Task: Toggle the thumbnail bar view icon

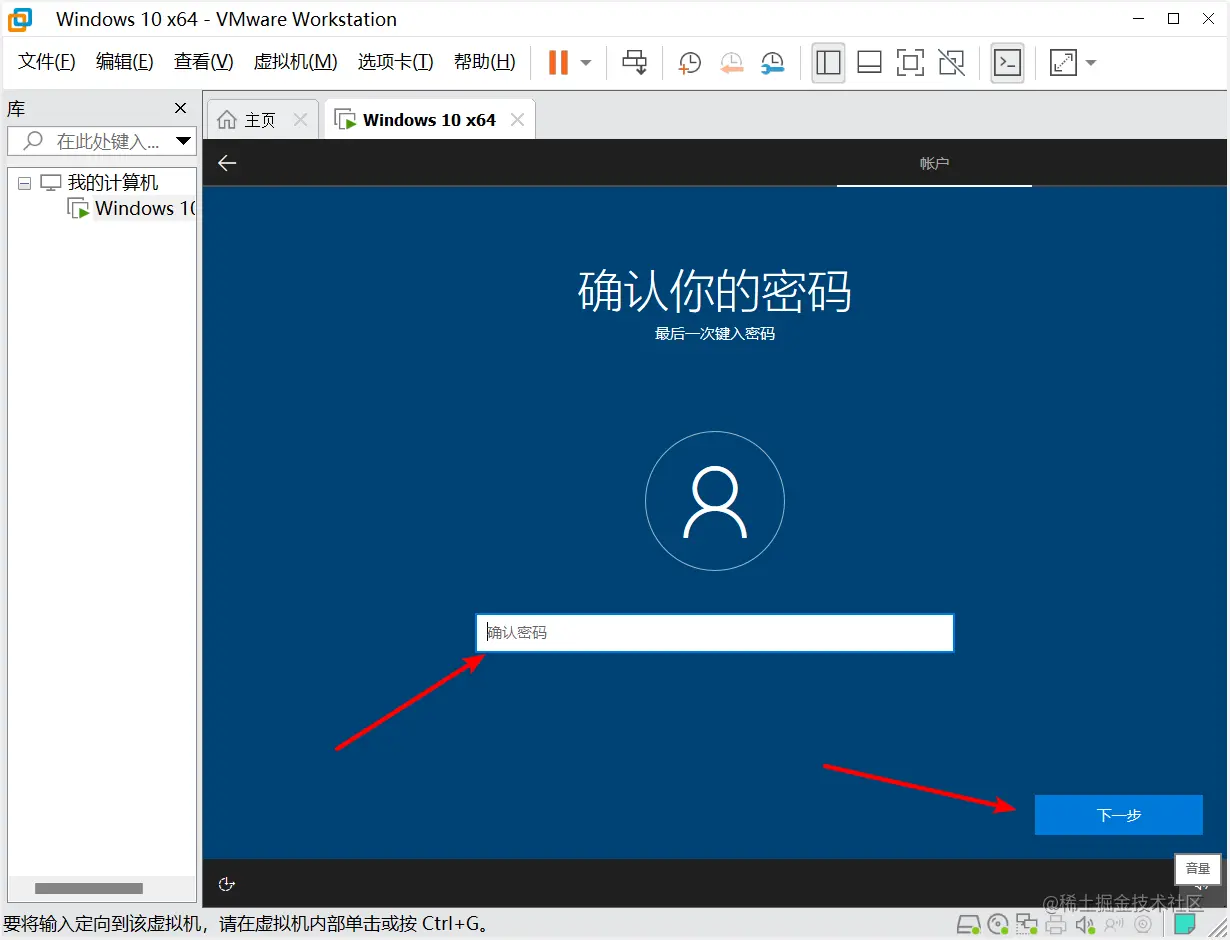Action: pyautogui.click(x=869, y=63)
